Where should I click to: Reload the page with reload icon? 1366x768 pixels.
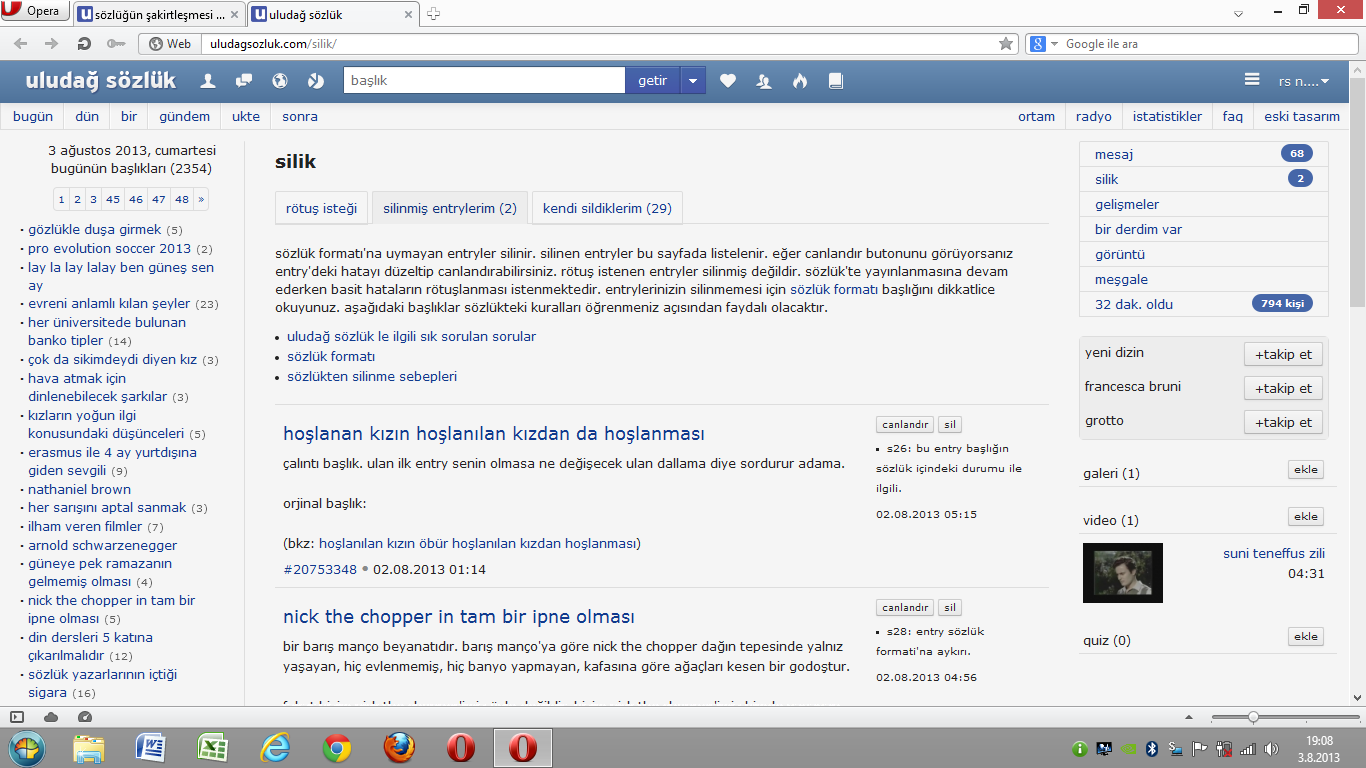[x=84, y=43]
